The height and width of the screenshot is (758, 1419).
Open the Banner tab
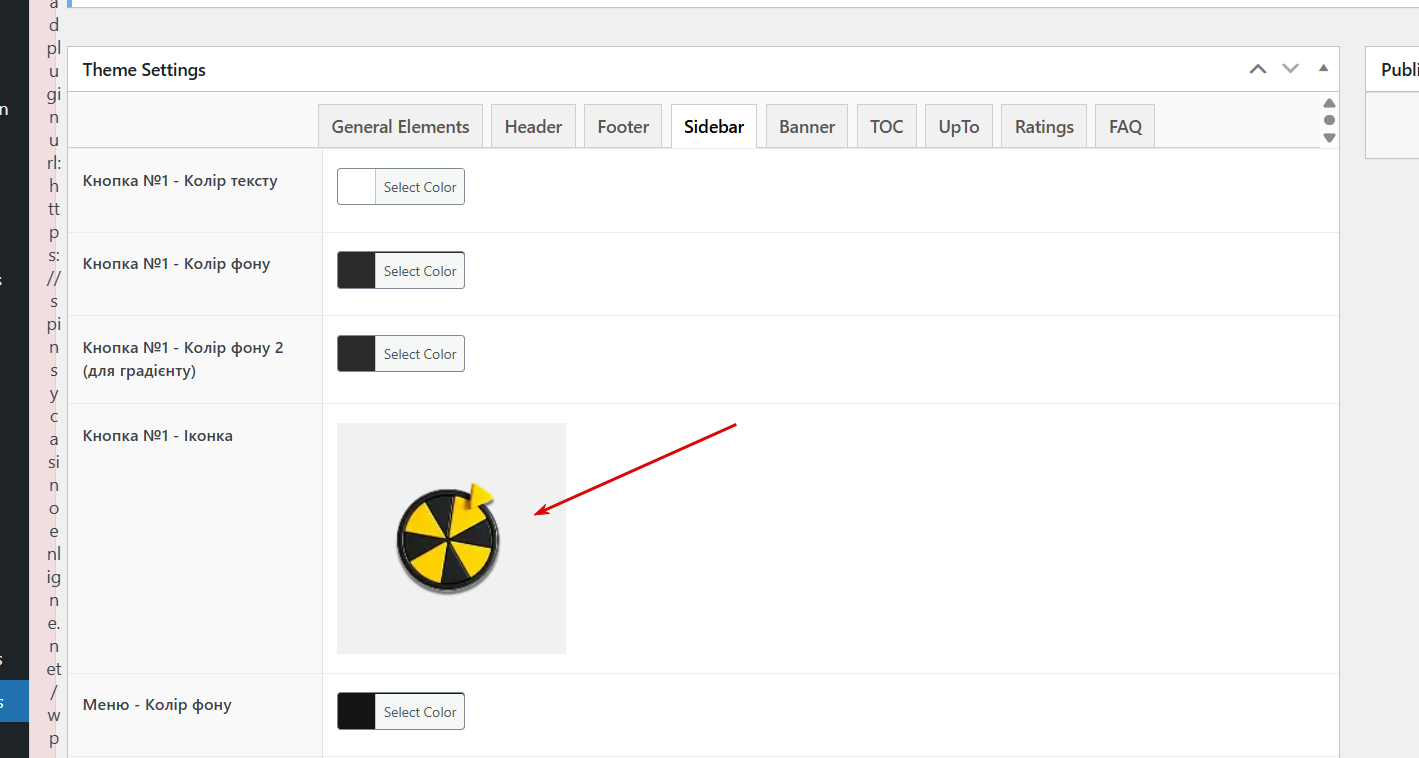point(807,126)
